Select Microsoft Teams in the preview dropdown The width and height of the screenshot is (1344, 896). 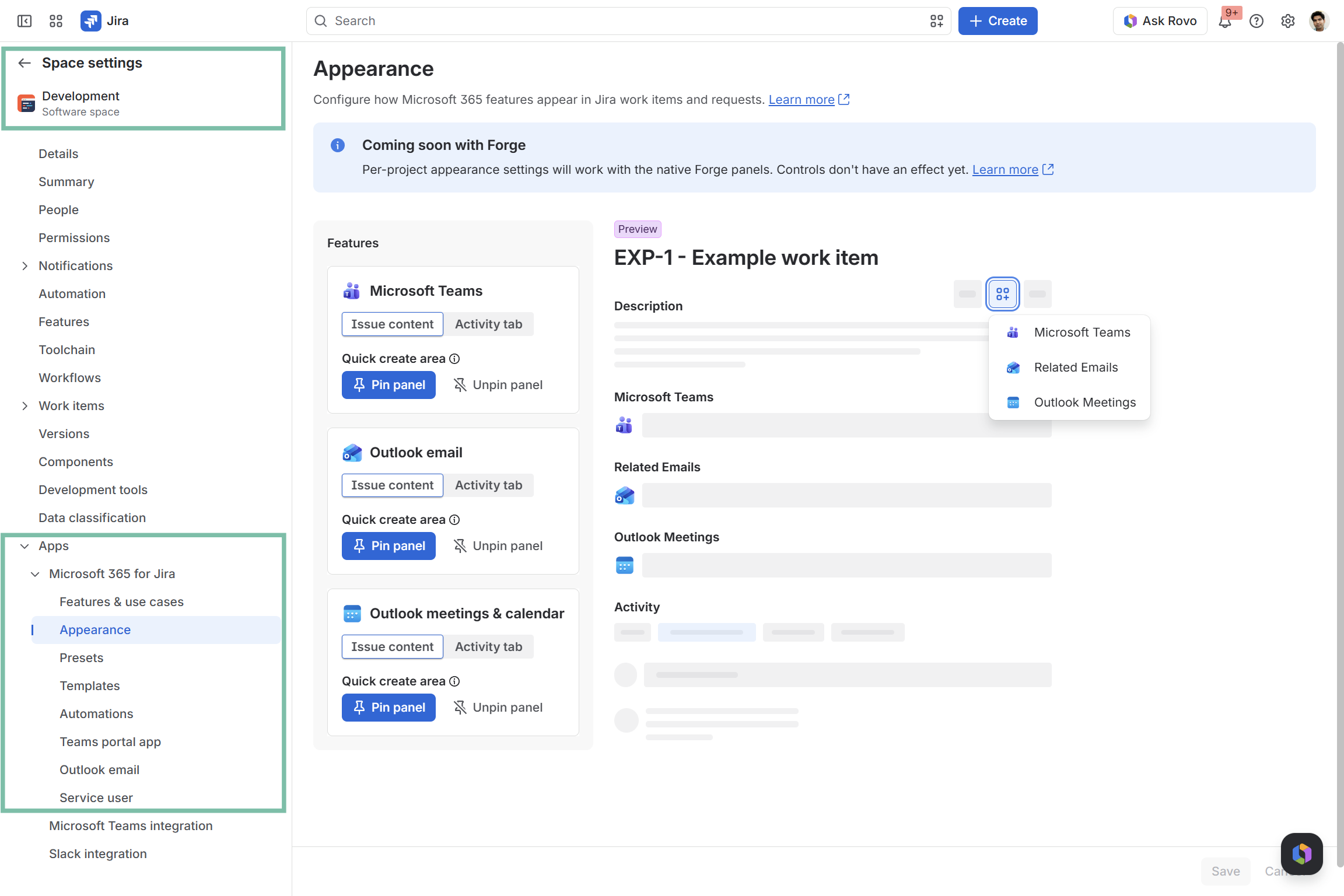point(1070,332)
